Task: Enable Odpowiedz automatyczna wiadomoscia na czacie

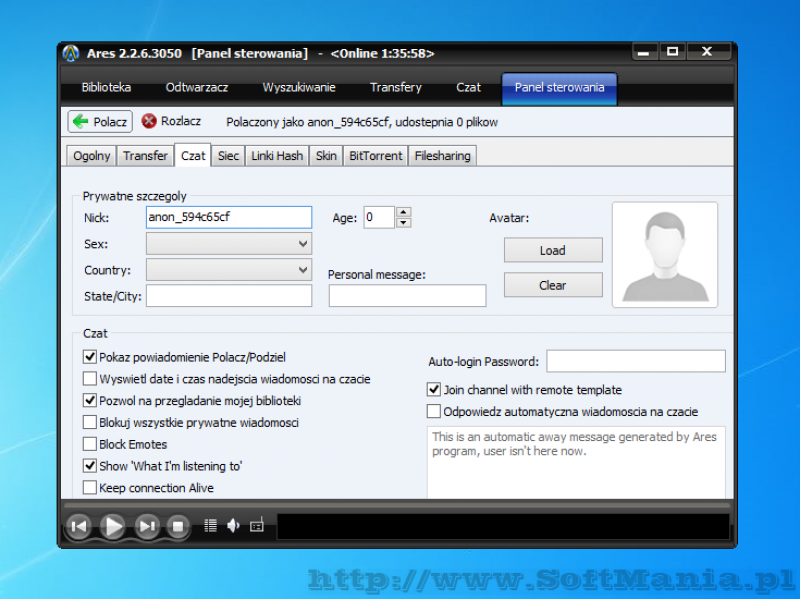Action: (434, 411)
